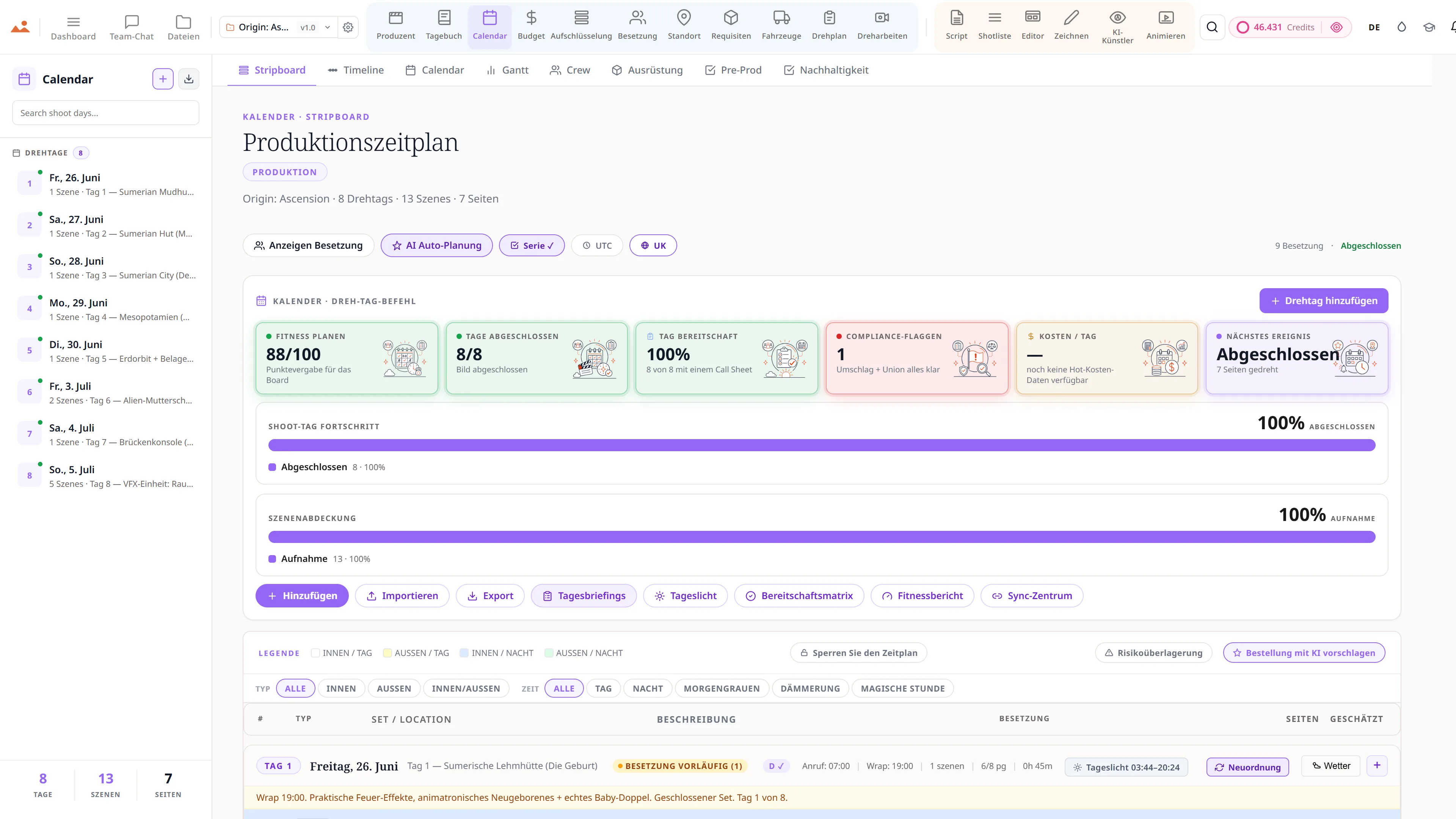Toggle the UTC time option

click(597, 245)
